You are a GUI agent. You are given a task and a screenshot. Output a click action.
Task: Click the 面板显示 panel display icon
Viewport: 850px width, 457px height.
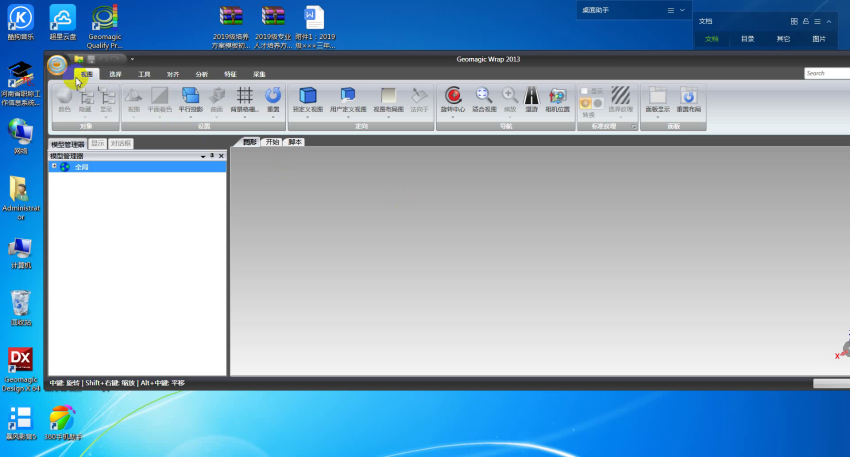658,96
